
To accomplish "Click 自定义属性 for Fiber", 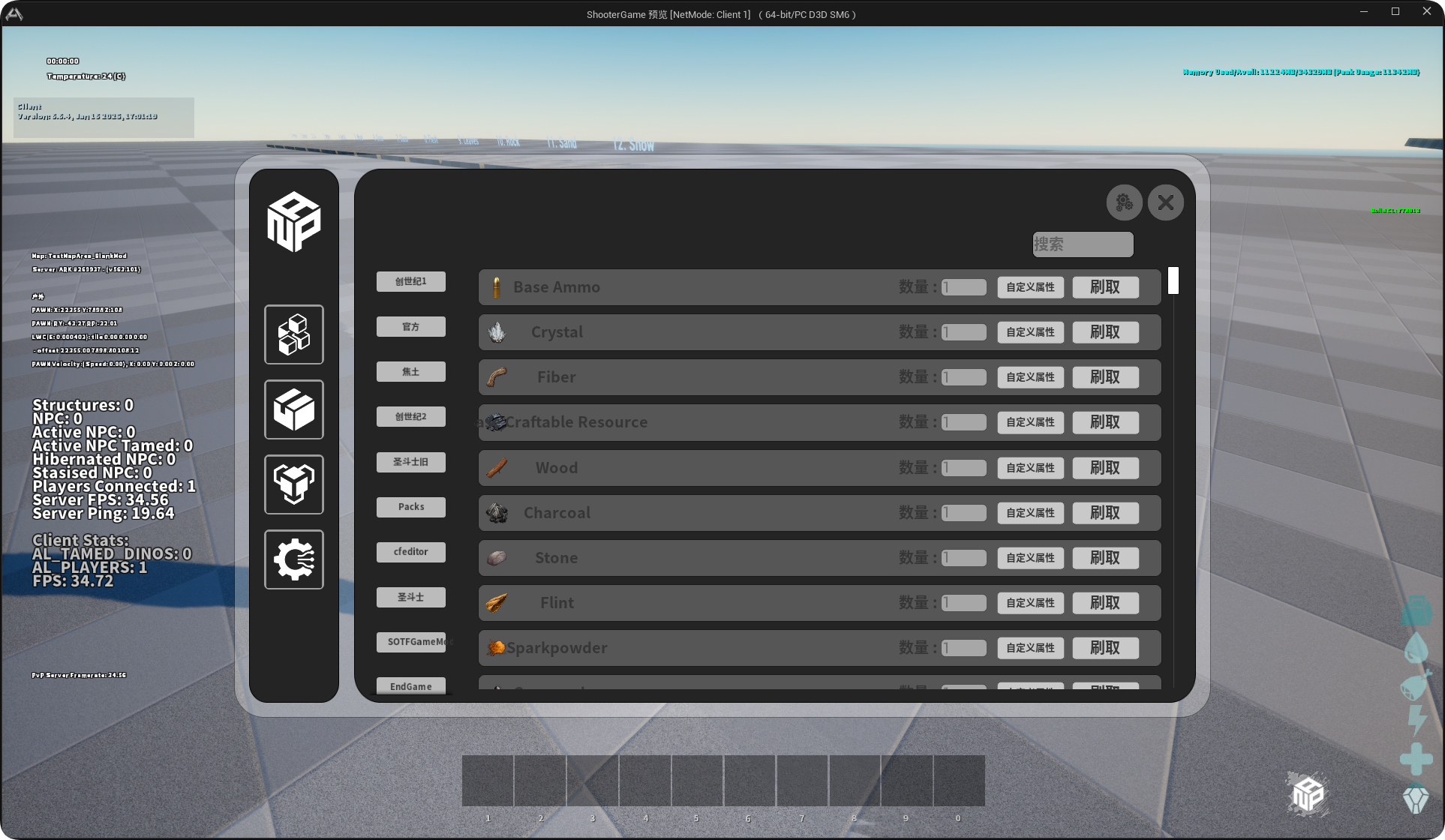I will pyautogui.click(x=1030, y=377).
